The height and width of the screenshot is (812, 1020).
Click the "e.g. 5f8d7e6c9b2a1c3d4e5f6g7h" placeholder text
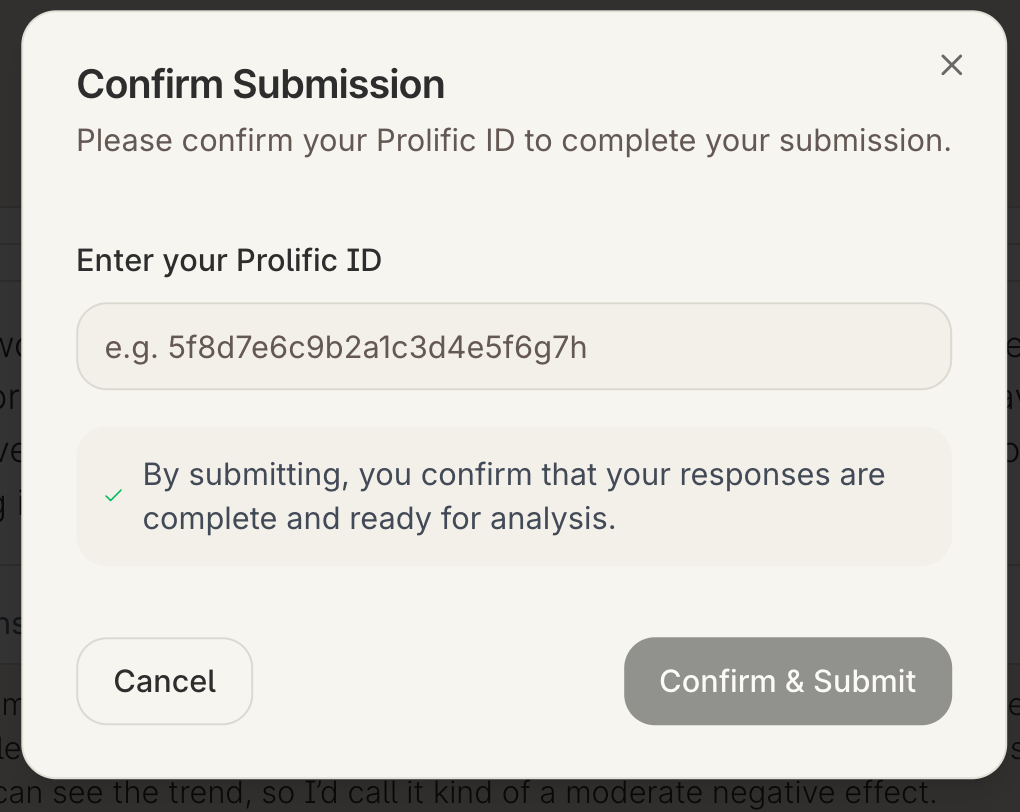346,347
